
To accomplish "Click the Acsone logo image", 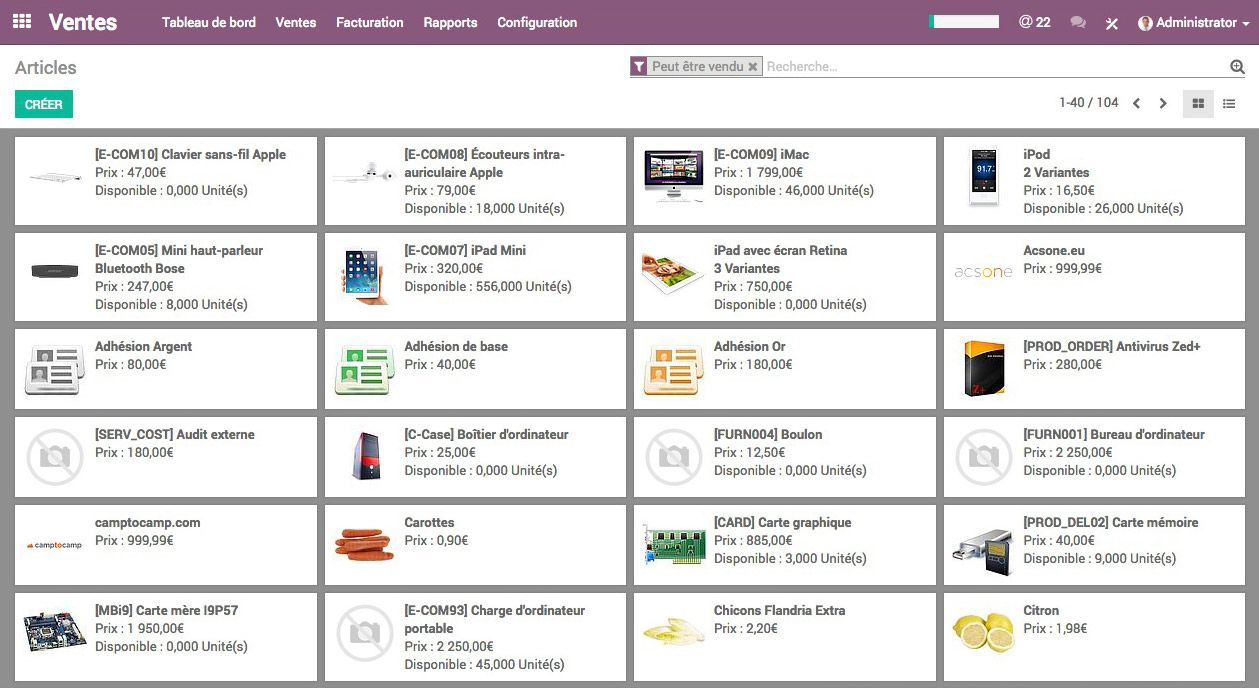I will pos(983,271).
